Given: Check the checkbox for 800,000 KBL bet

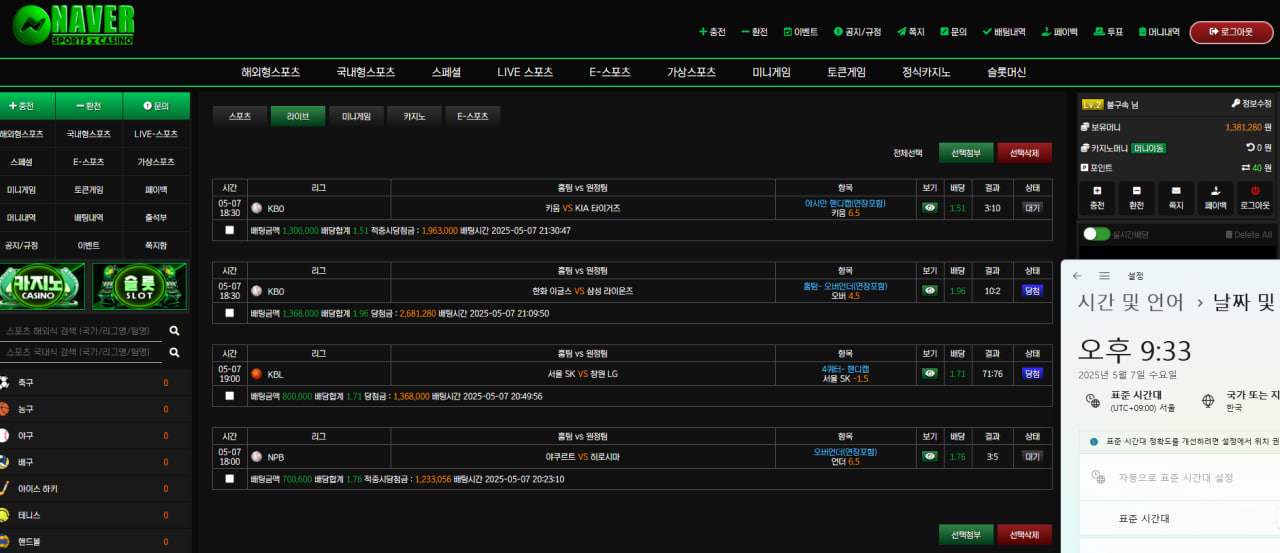Looking at the screenshot, I should point(230,396).
